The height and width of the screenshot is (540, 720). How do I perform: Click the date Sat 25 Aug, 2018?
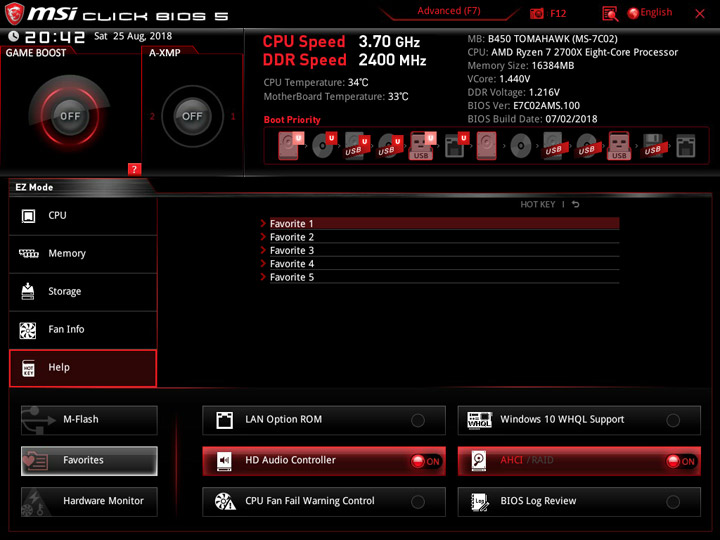point(133,36)
